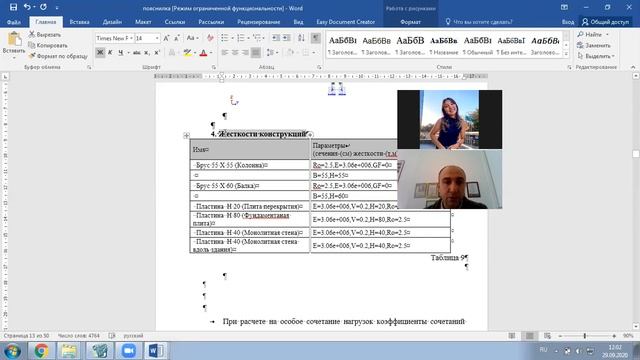Open the Easy Document Creator tab

tap(345, 22)
